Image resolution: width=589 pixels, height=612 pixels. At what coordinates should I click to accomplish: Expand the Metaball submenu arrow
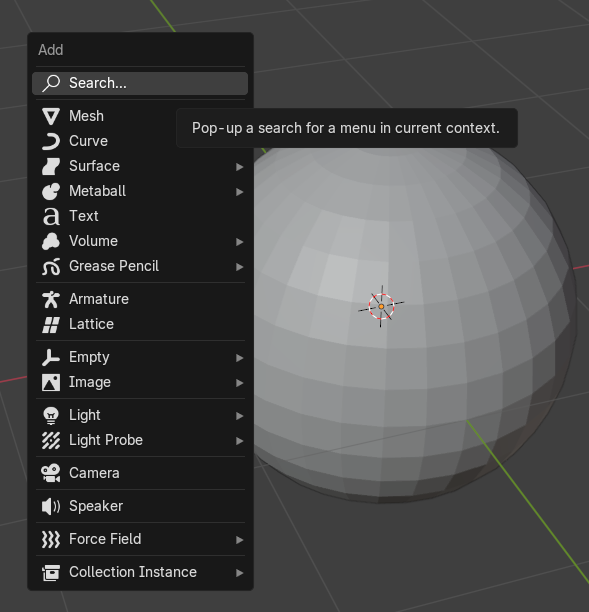pyautogui.click(x=239, y=192)
